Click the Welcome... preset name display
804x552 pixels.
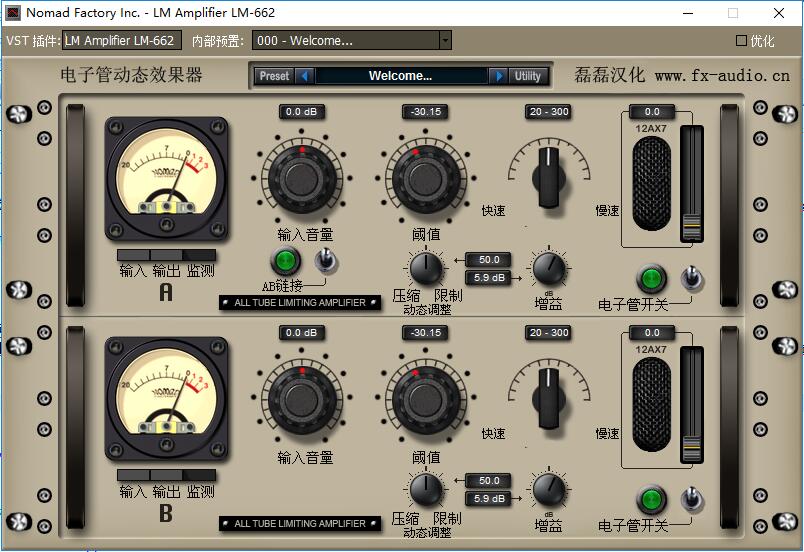(401, 76)
